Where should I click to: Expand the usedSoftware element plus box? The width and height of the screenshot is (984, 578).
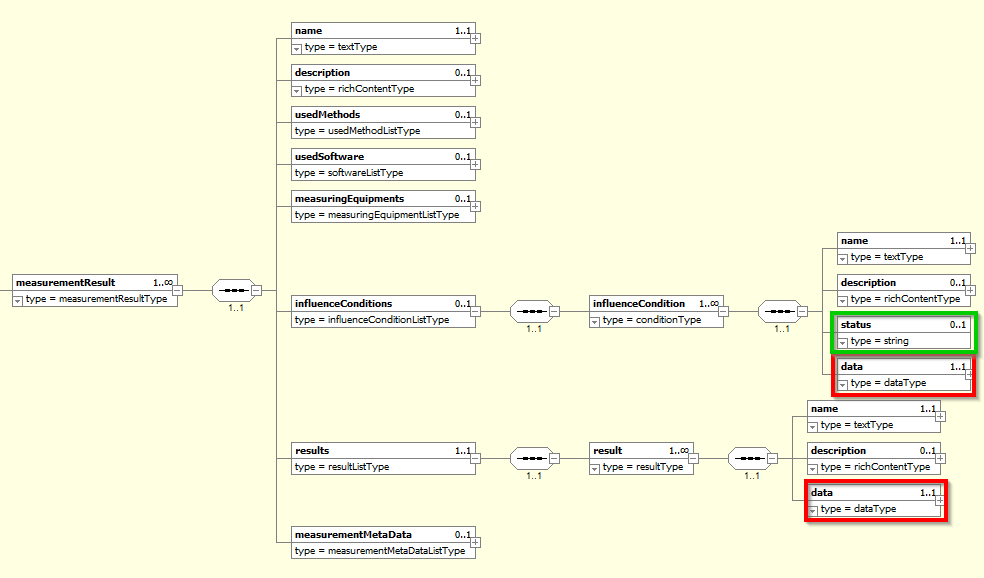pos(476,165)
